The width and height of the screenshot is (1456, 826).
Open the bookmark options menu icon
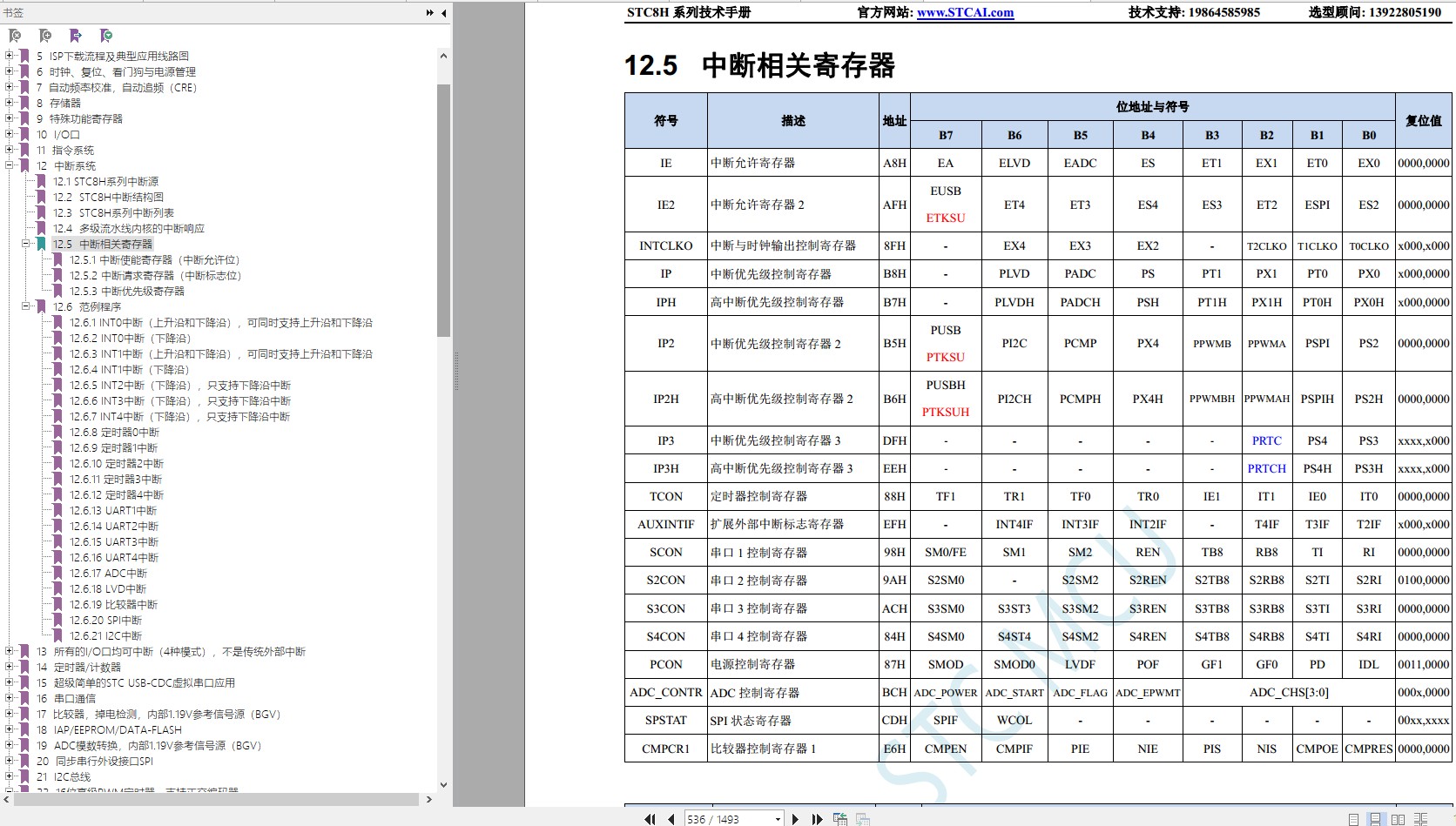[106, 36]
